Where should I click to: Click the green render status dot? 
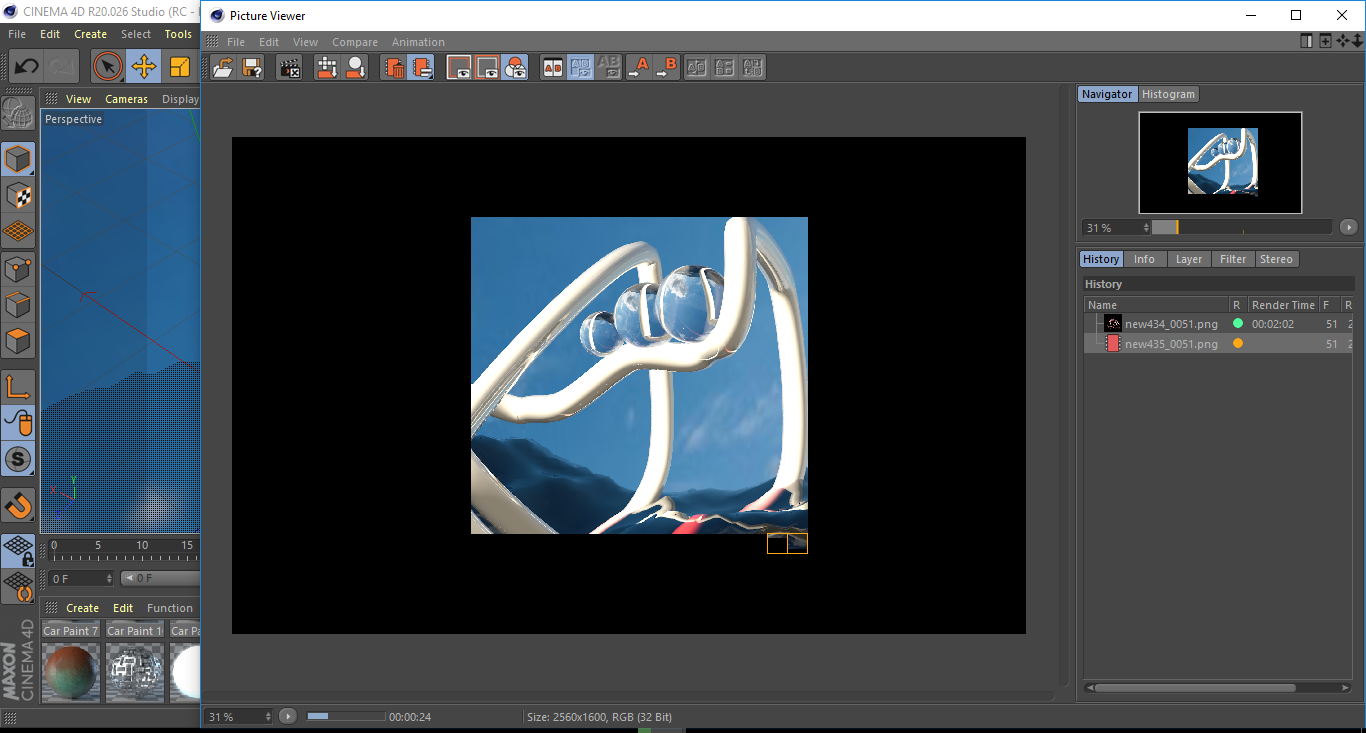[1238, 324]
